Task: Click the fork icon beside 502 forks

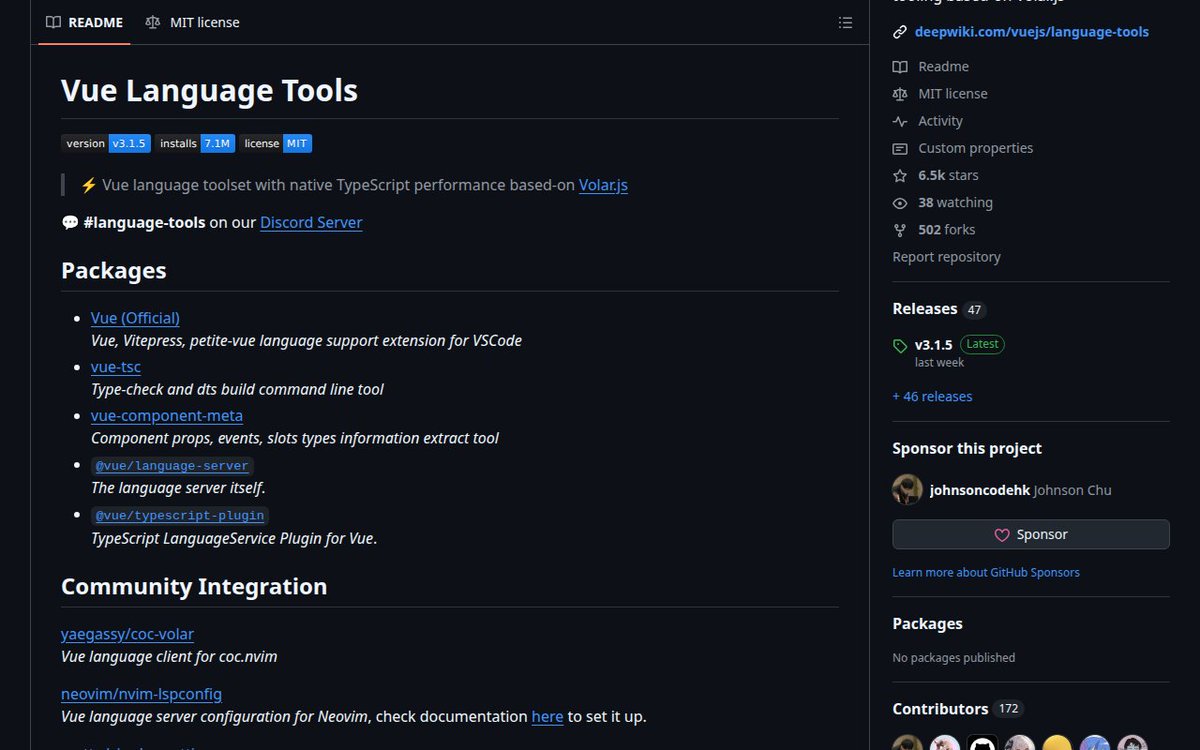Action: pyautogui.click(x=899, y=229)
